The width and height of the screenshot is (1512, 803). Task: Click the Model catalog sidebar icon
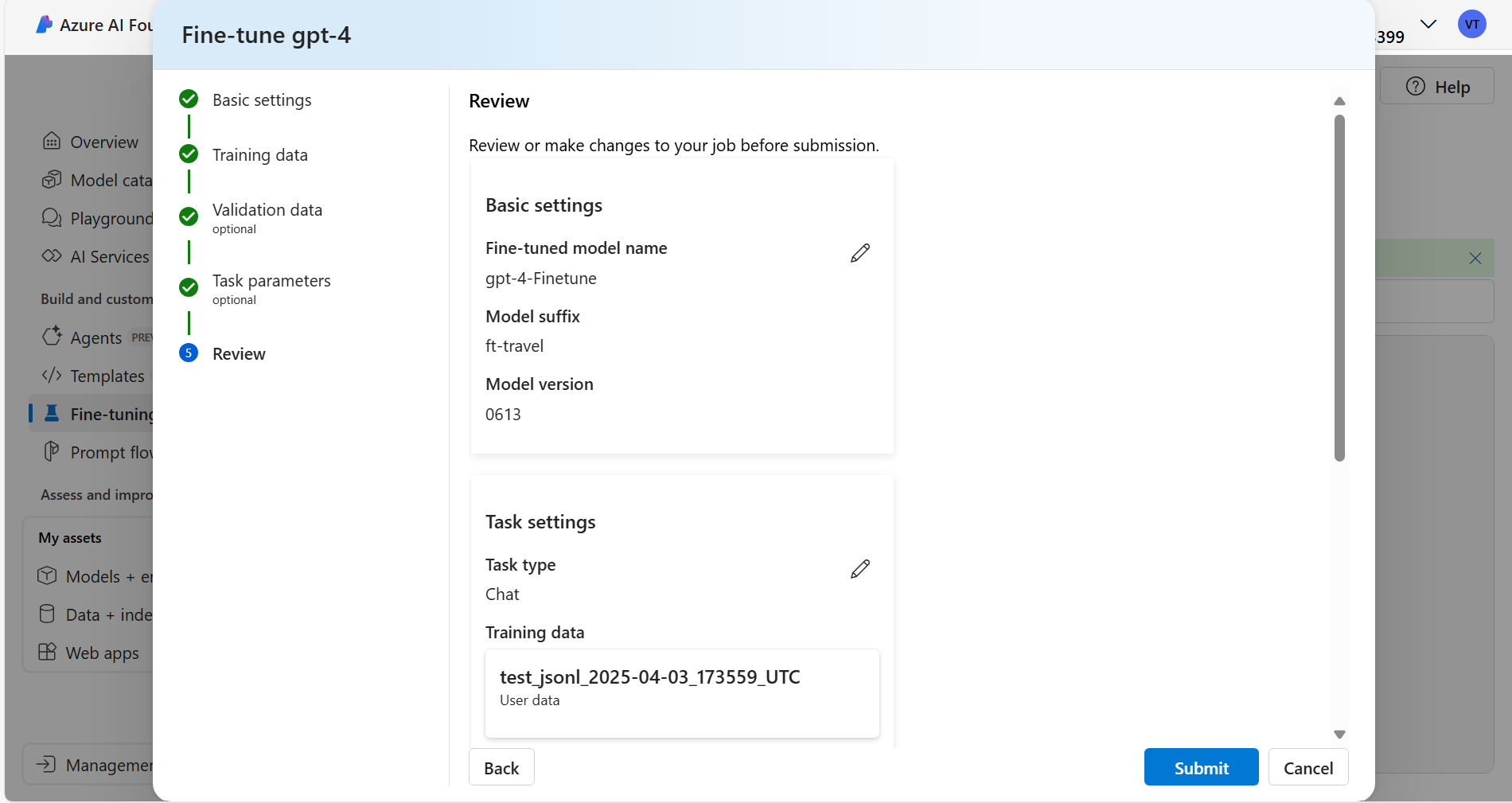52,180
